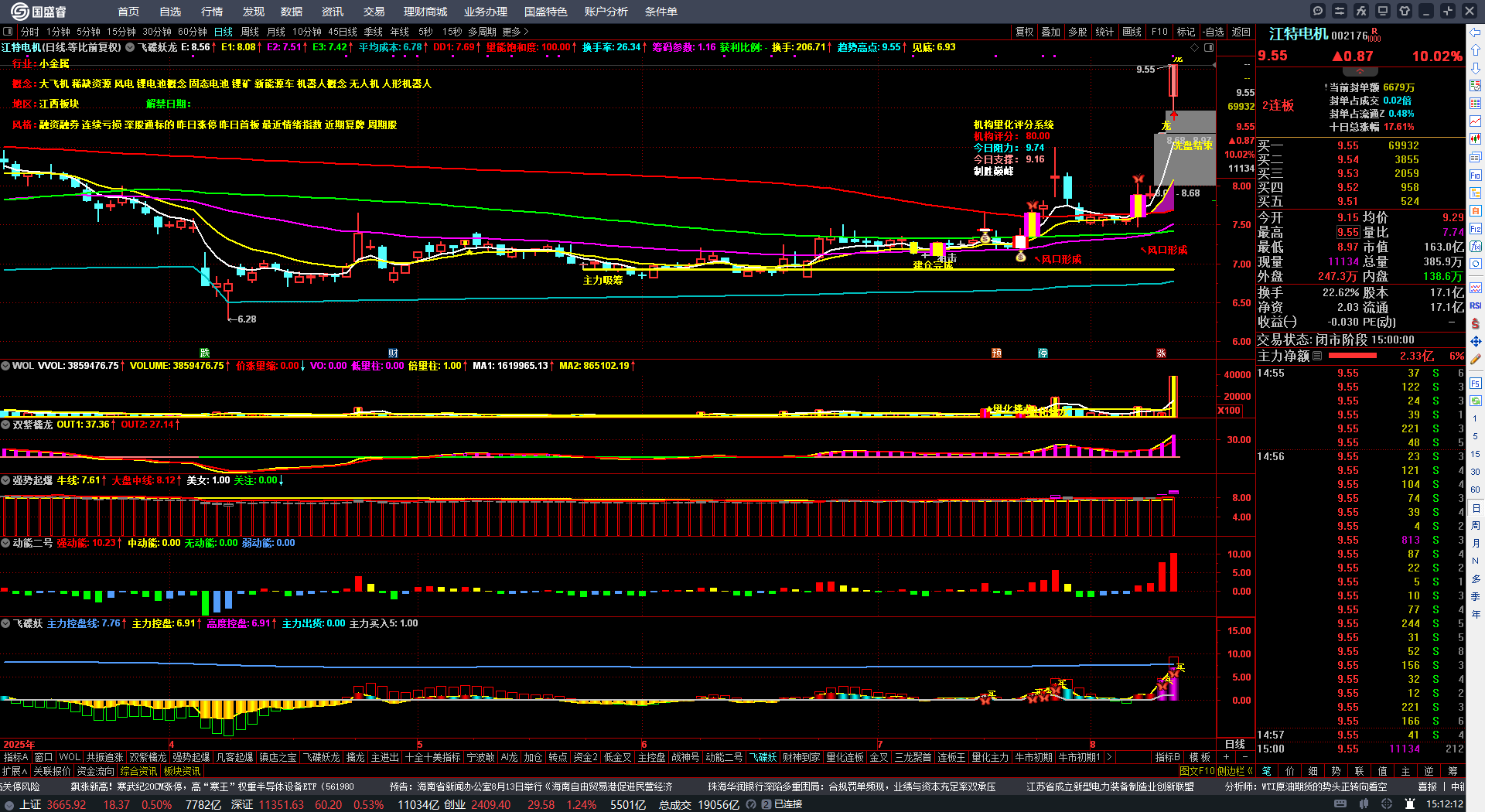
Task: Open the 交易 menu
Action: [x=374, y=12]
